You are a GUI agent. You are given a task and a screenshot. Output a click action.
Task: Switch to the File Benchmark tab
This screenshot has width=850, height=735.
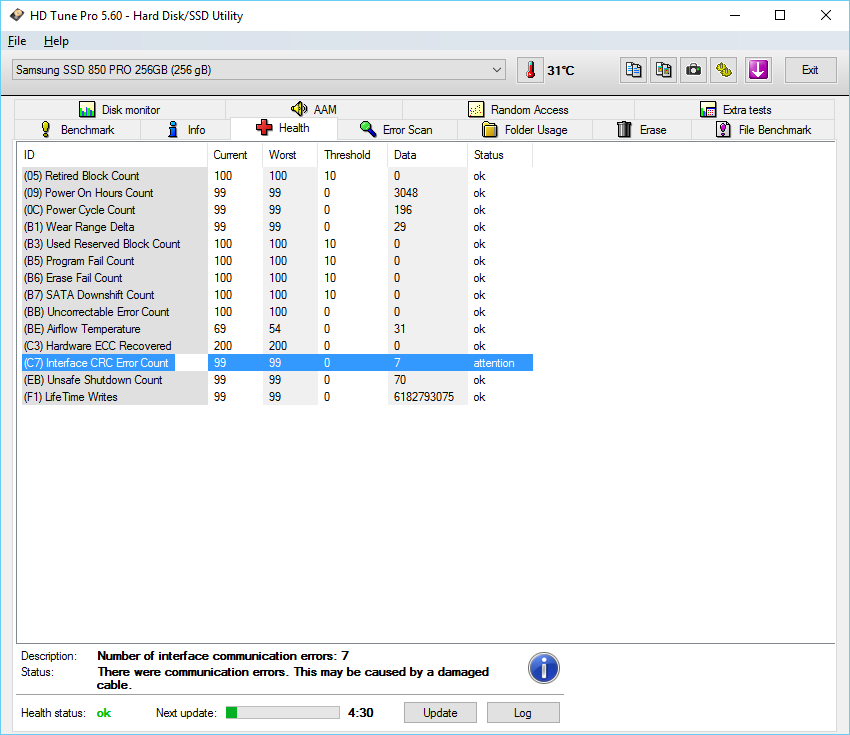[763, 130]
